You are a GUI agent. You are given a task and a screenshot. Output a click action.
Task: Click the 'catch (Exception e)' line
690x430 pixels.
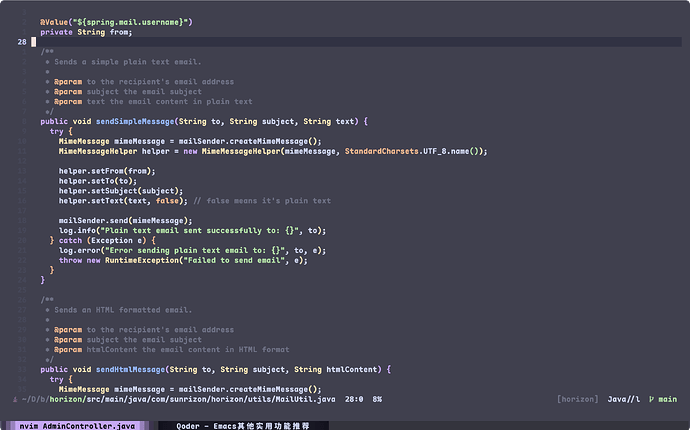click(x=103, y=241)
